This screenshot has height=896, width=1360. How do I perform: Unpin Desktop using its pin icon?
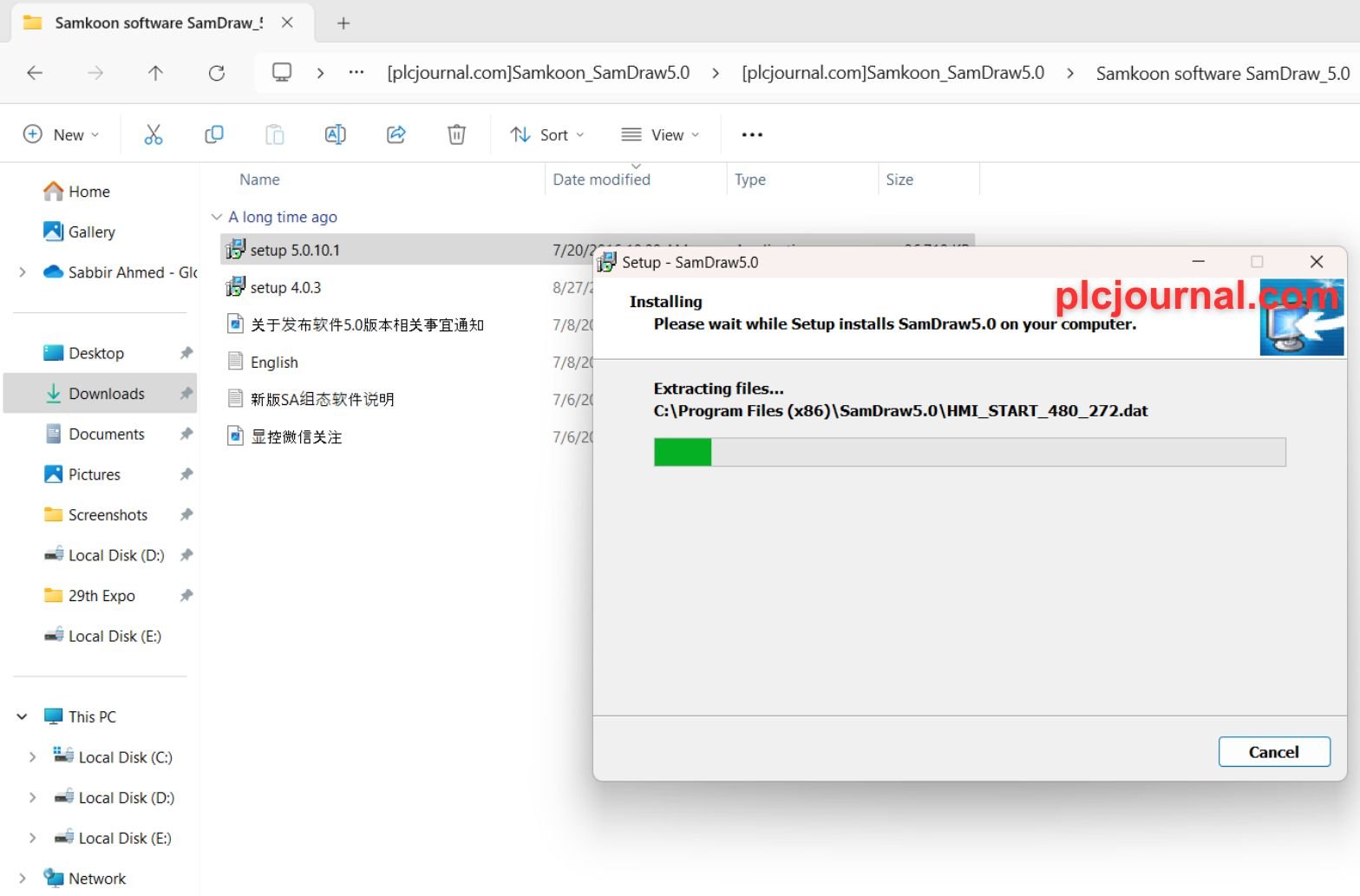click(186, 353)
